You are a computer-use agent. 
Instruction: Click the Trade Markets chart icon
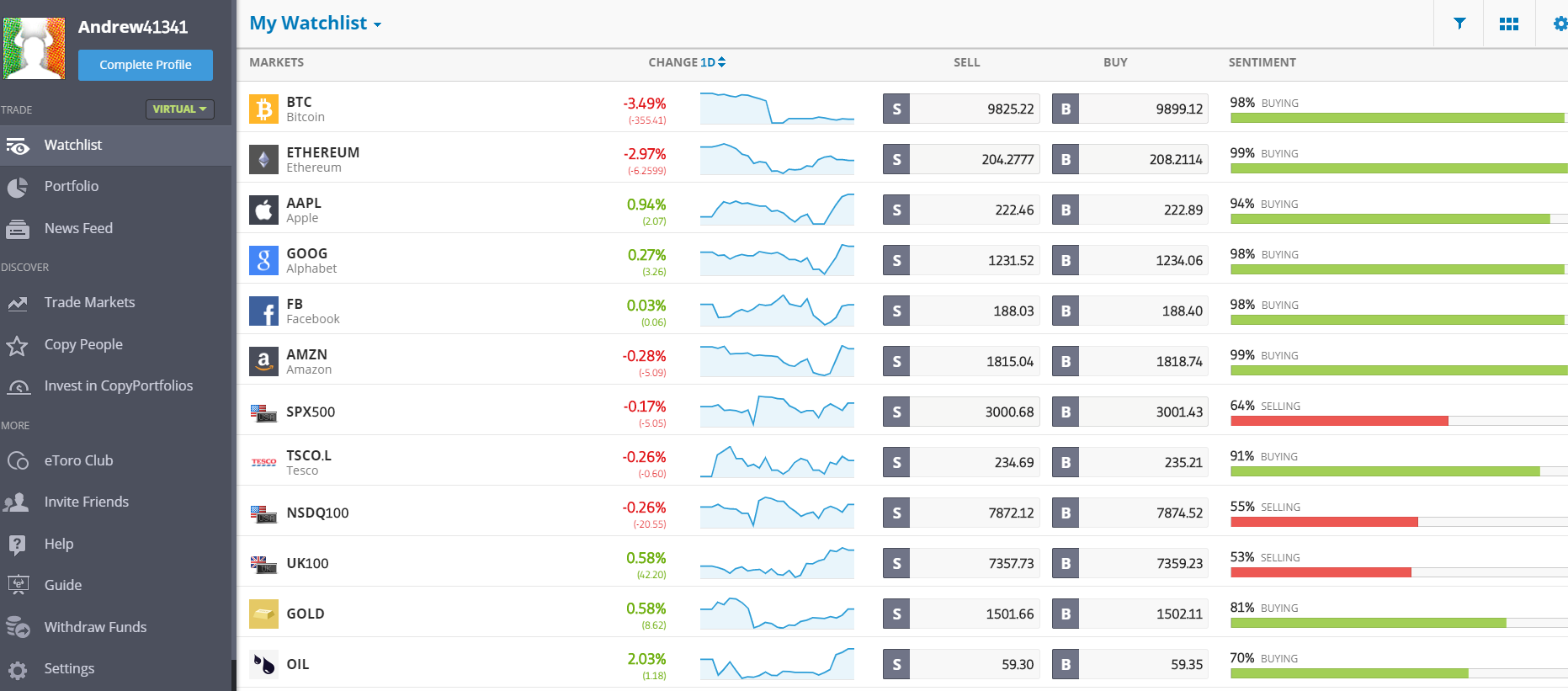coord(18,303)
